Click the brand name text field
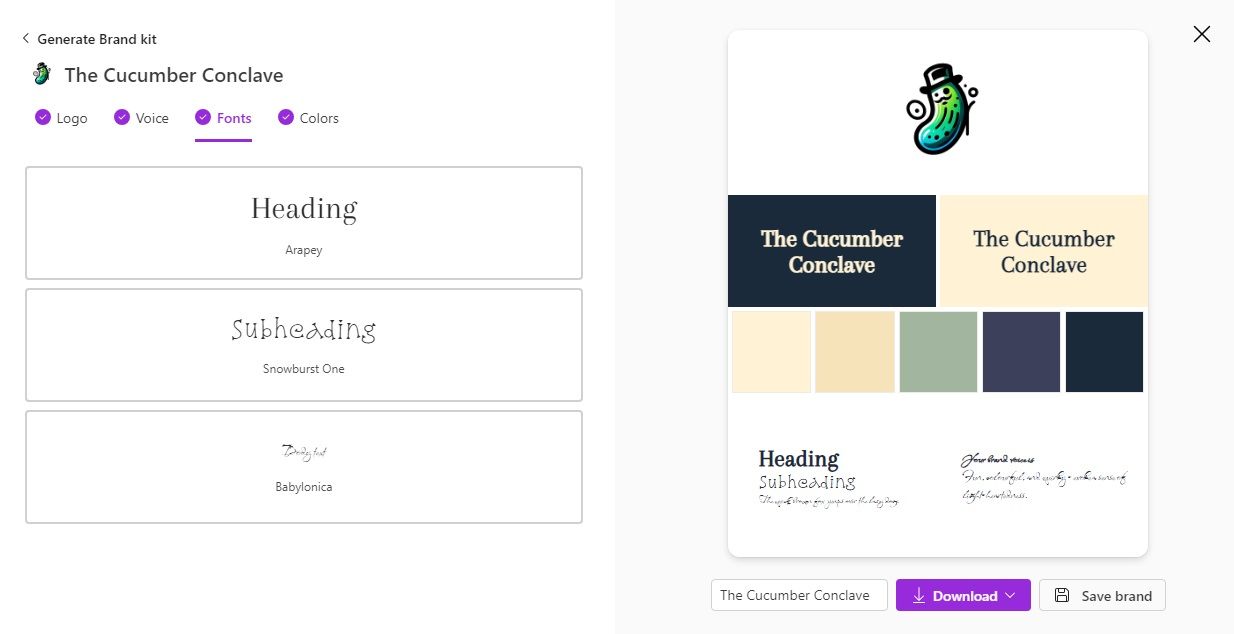Image resolution: width=1234 pixels, height=634 pixels. tap(799, 595)
